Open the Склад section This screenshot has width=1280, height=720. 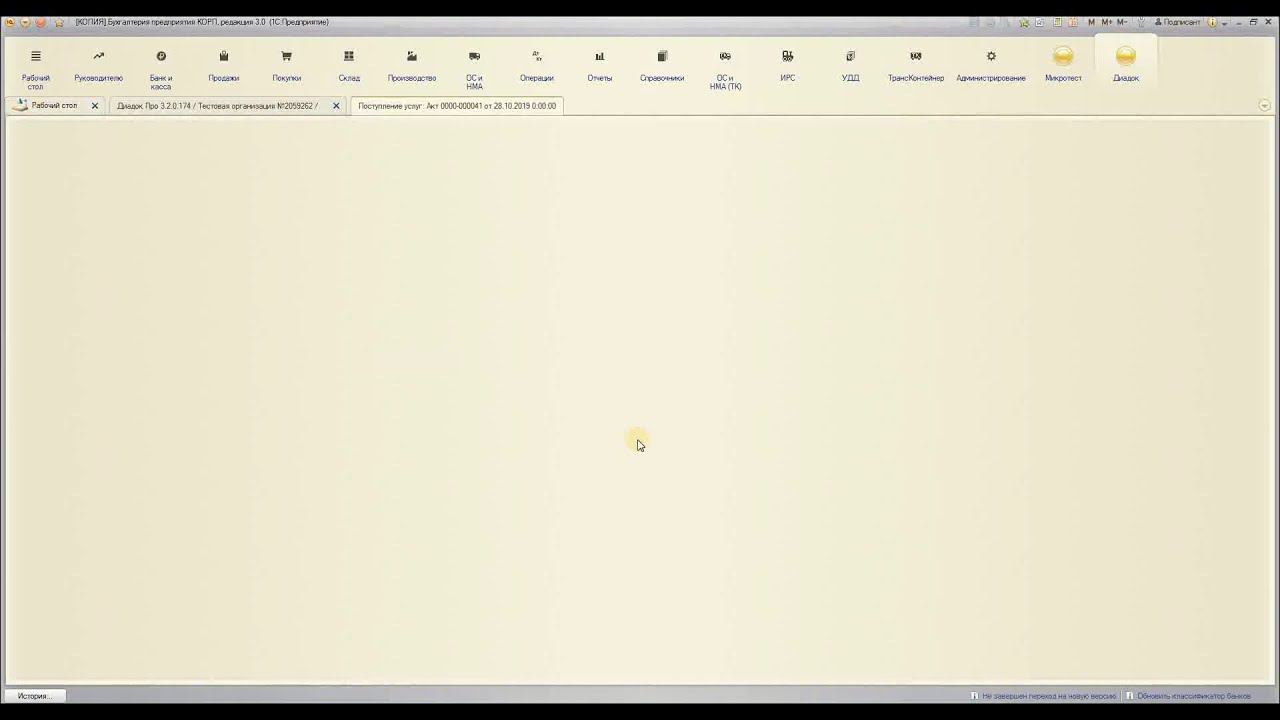point(349,66)
